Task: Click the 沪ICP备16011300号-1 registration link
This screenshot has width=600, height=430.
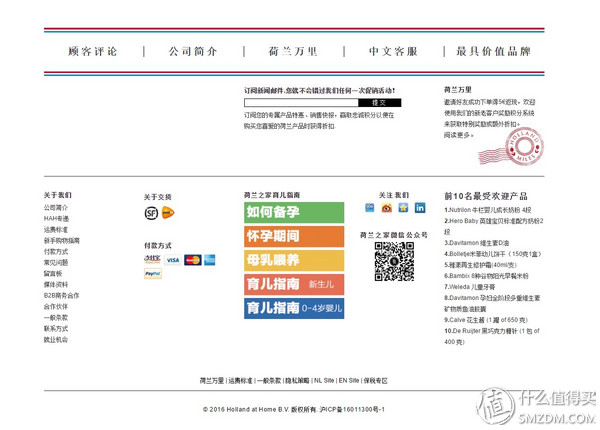Action: [x=352, y=409]
